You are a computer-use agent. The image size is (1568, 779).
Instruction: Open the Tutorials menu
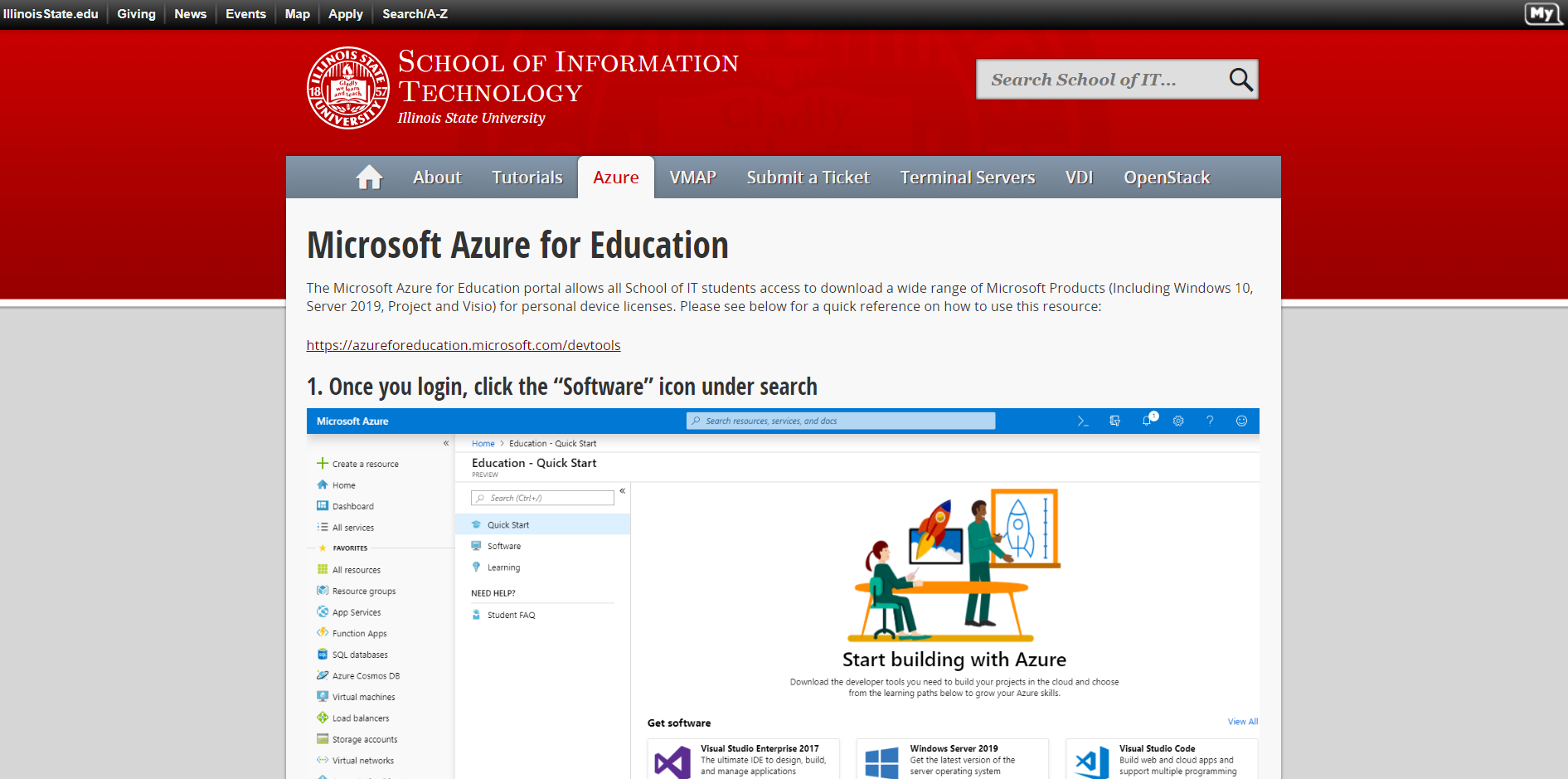[527, 178]
